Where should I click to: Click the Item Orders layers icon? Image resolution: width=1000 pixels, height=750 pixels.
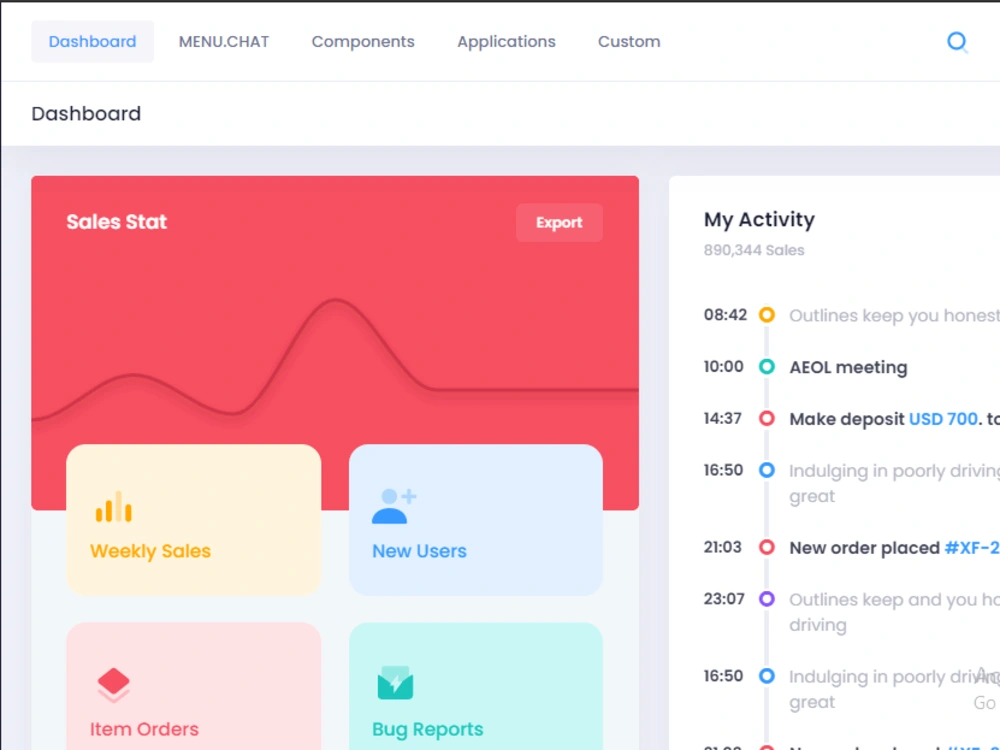pos(114,685)
